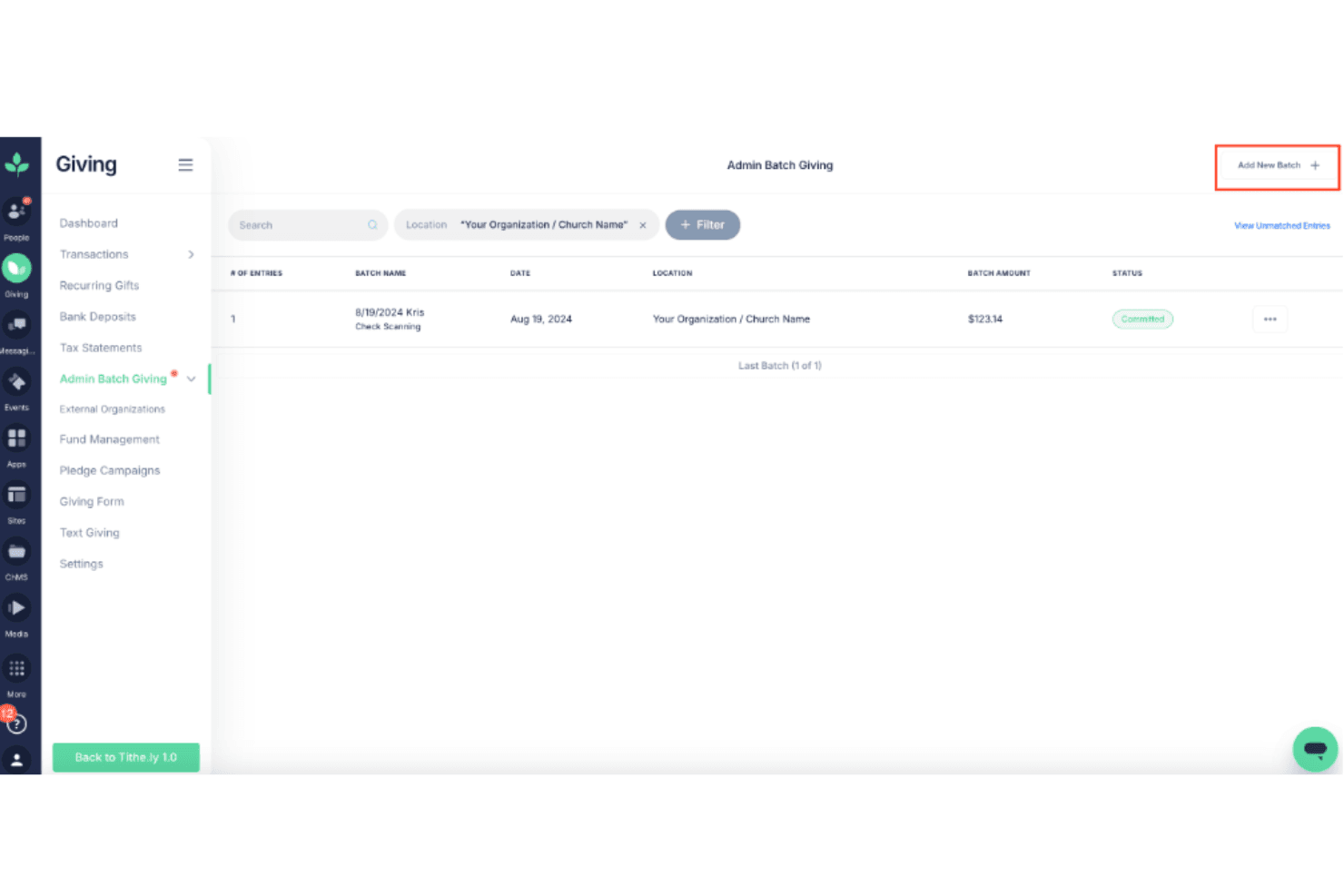This screenshot has height=896, width=1344.
Task: Open View Unmatched Entries link
Action: 1282,226
